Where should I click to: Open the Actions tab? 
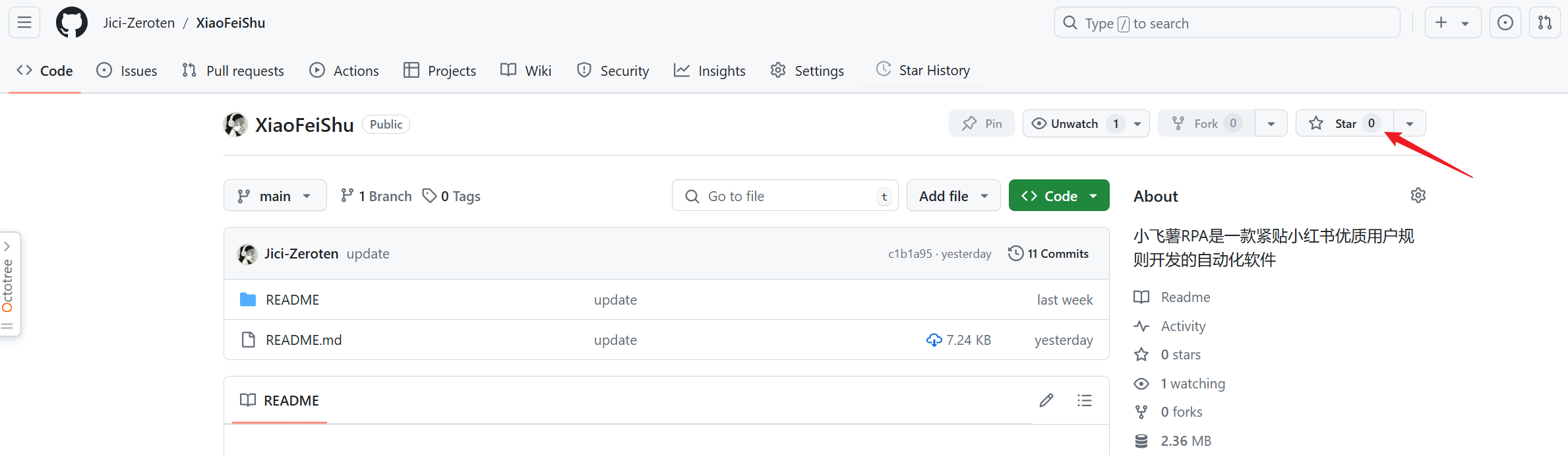(344, 71)
